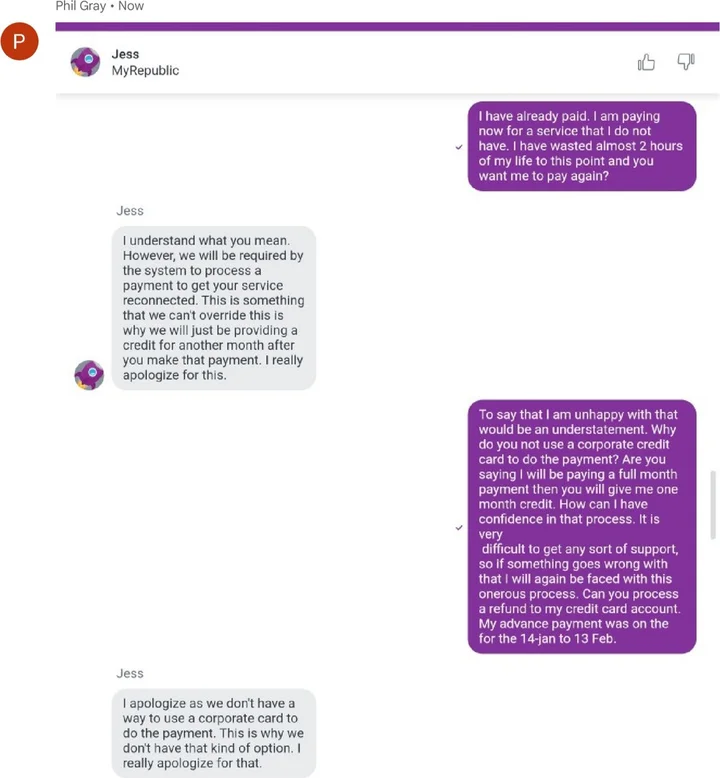Click the Jess agent name in the header
Viewport: 720px width, 778px height.
(125, 54)
